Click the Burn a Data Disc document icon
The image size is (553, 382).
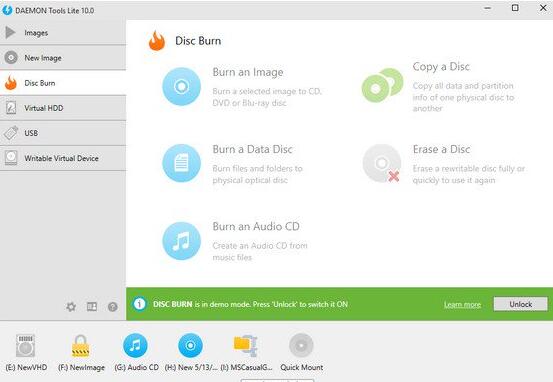[x=182, y=163]
